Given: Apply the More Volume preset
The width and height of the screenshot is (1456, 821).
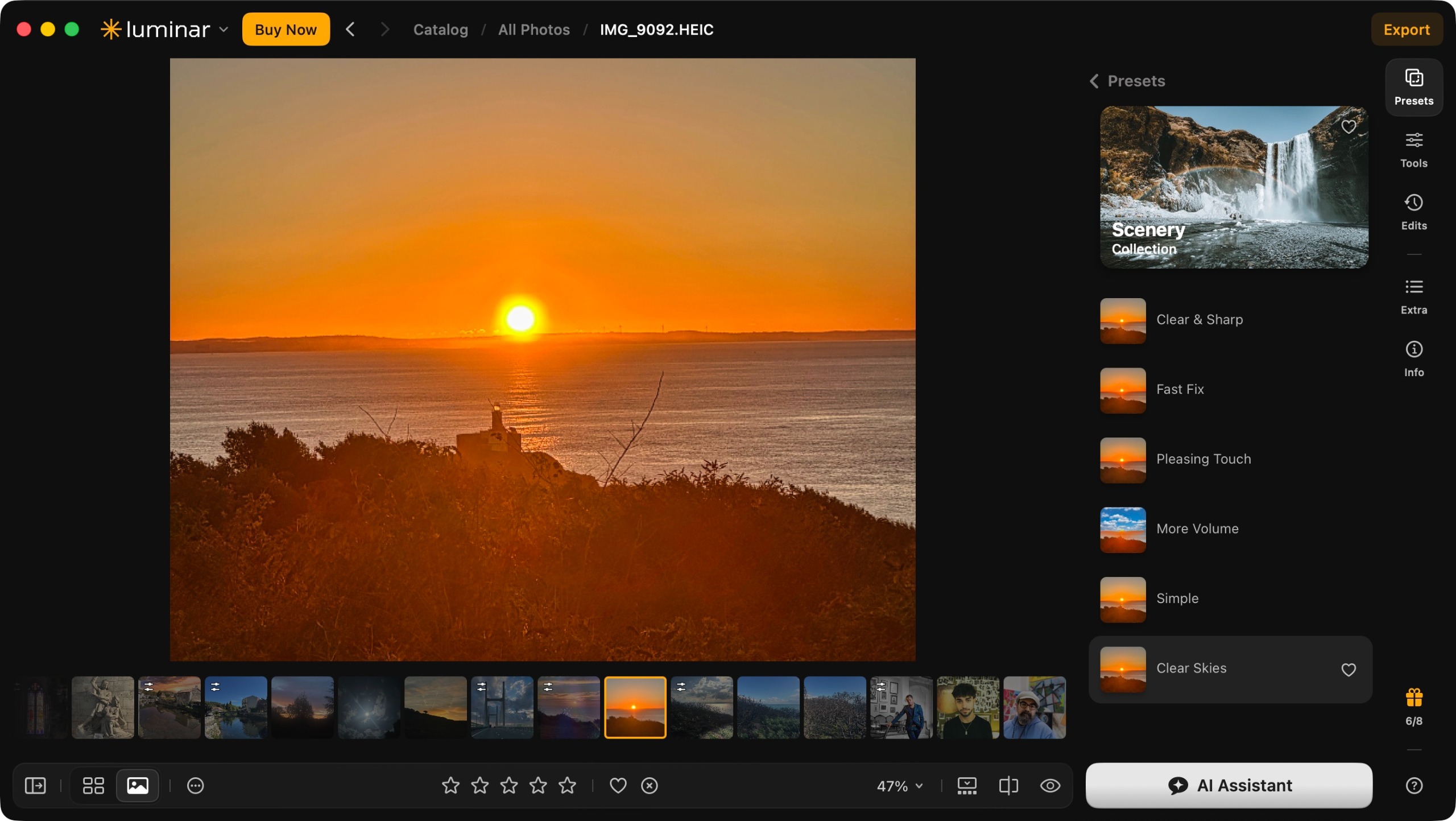Looking at the screenshot, I should [x=1230, y=529].
